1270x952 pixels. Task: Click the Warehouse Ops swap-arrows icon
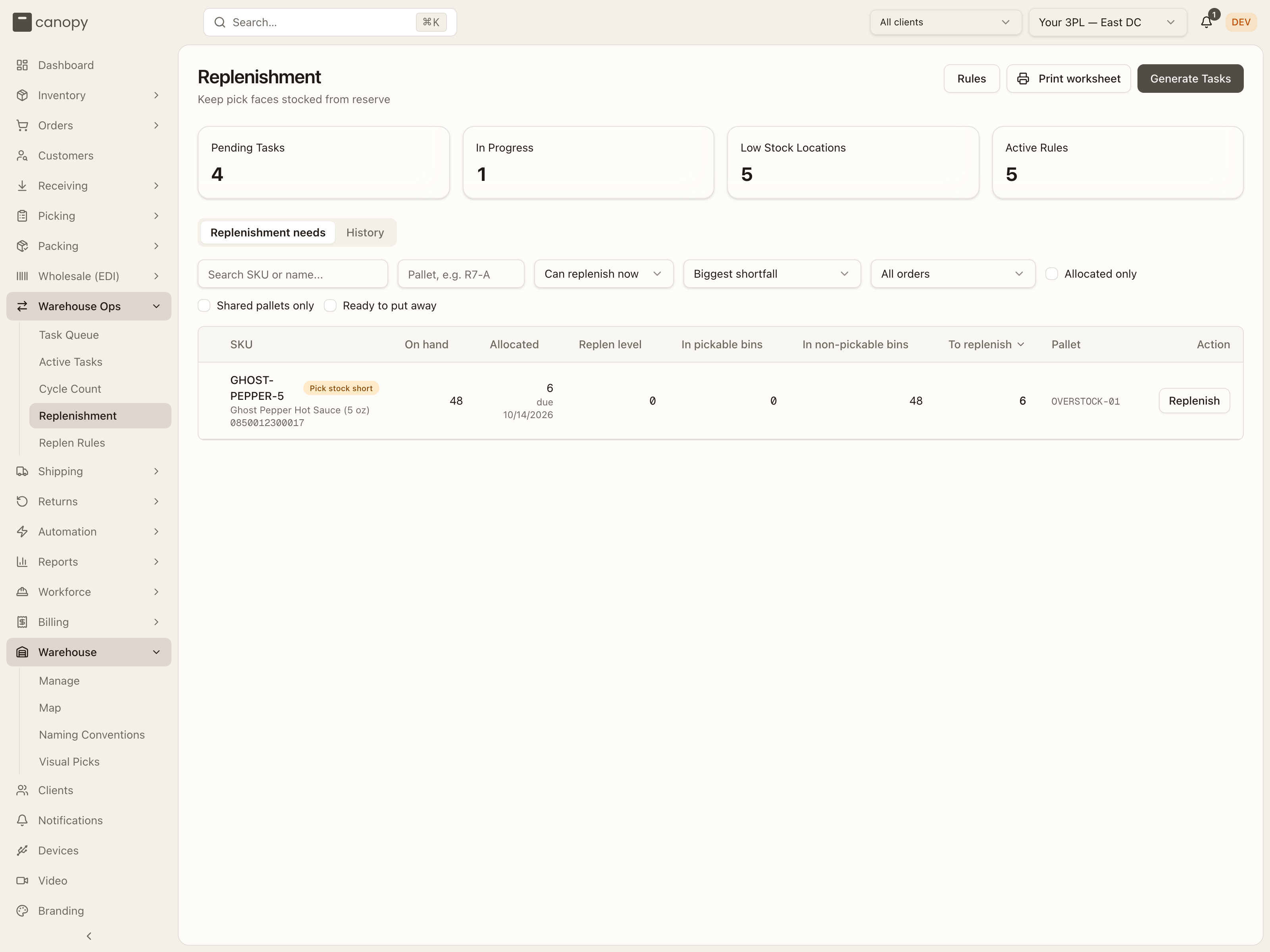pos(22,307)
